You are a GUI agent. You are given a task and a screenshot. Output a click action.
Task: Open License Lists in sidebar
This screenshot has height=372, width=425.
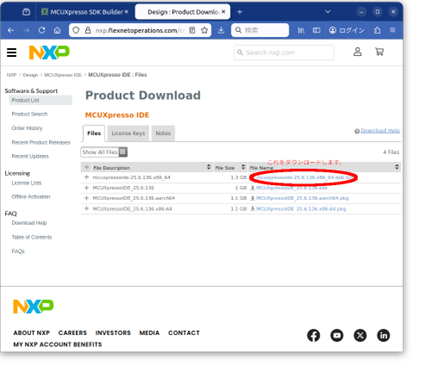(x=26, y=183)
